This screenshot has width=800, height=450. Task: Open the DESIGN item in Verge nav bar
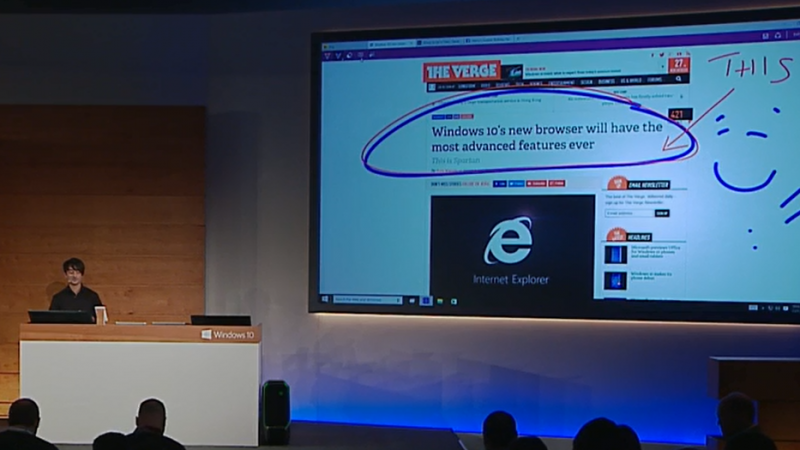pyautogui.click(x=587, y=82)
